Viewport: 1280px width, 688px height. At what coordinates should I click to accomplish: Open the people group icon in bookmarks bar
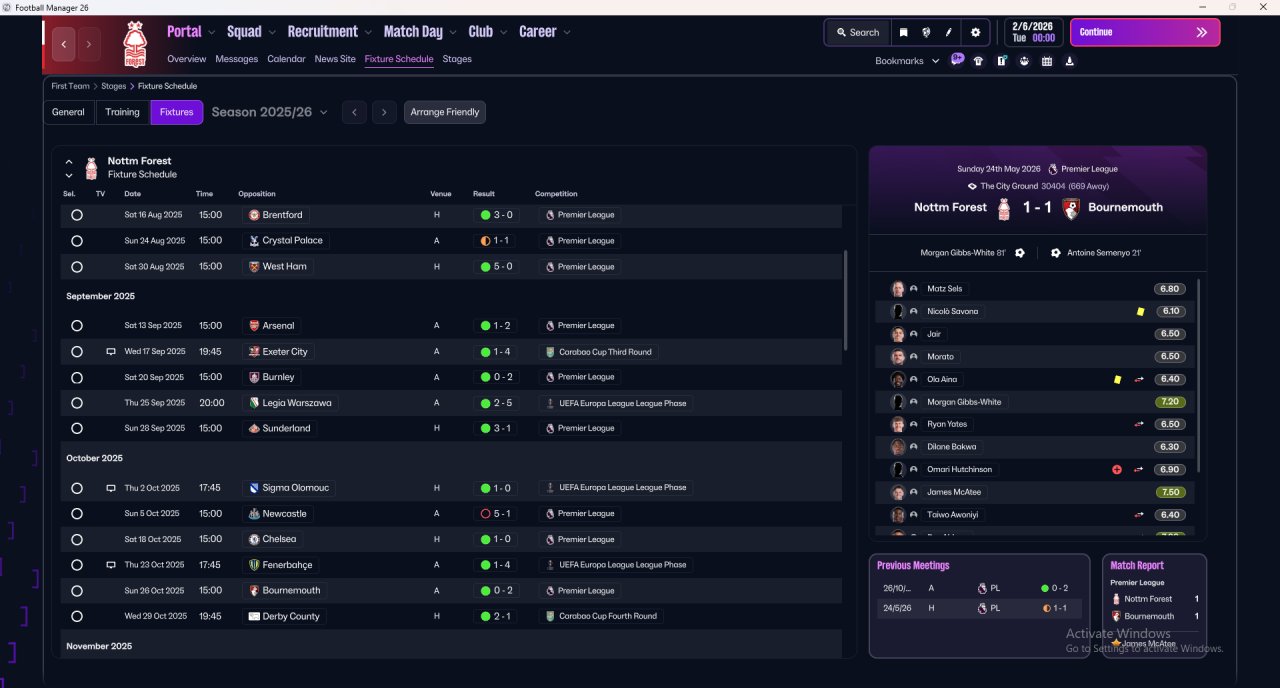[x=1024, y=61]
